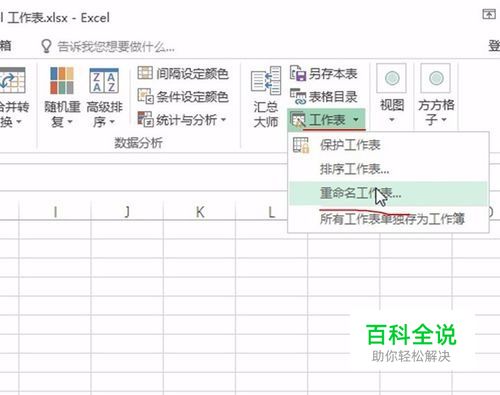Choose 重命名工作表... menu entry
Screen dimensions: 500x395
pyautogui.click(x=388, y=193)
